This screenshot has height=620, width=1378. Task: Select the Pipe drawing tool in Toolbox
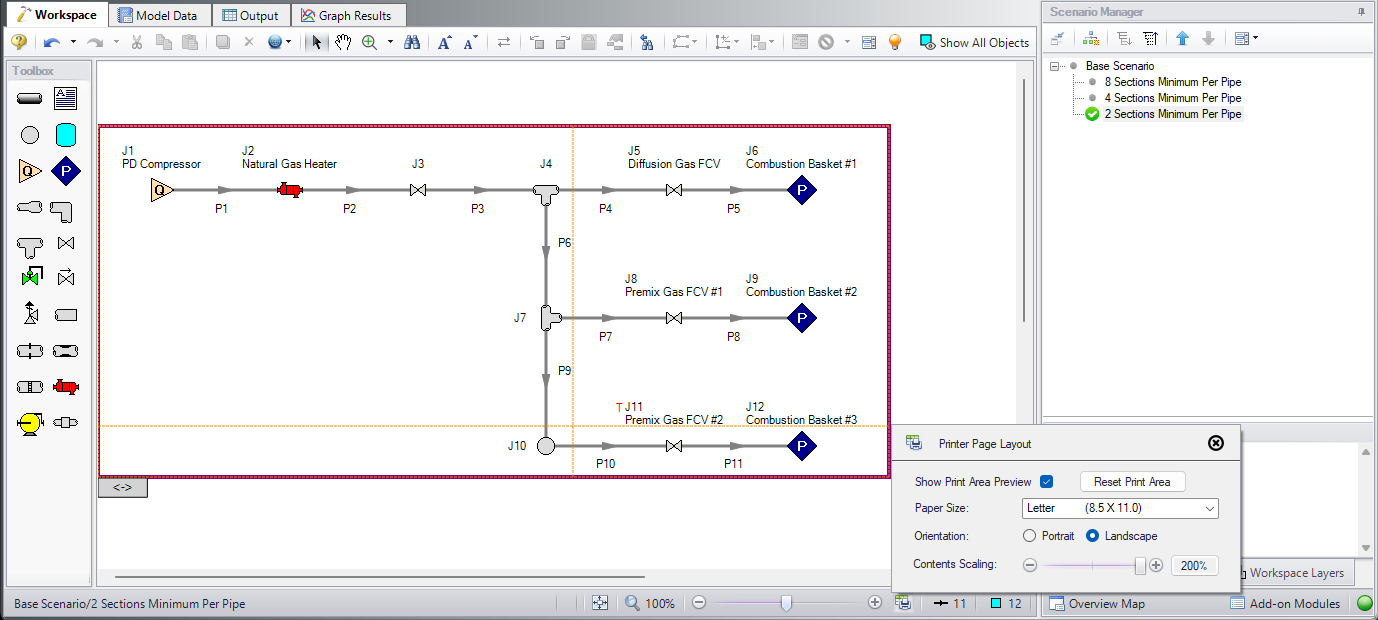[30, 98]
